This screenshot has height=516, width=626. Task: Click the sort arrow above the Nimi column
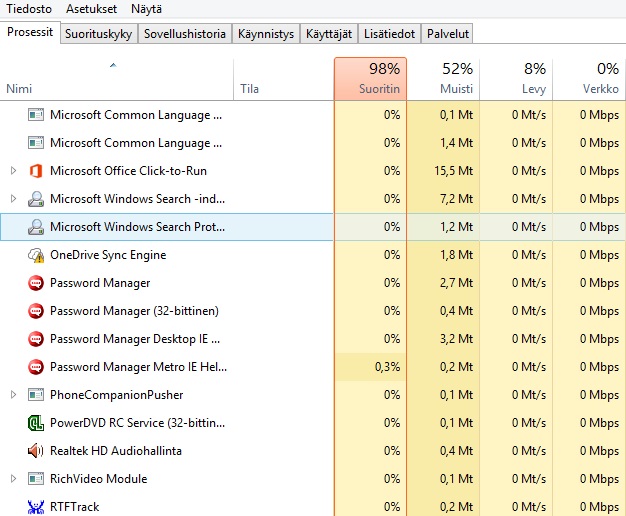113,65
